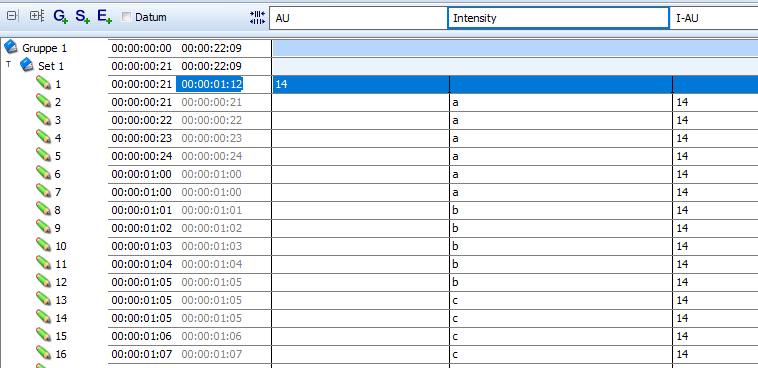This screenshot has height=368, width=758.
Task: Click pencil icon of event 16
Action: (x=44, y=353)
